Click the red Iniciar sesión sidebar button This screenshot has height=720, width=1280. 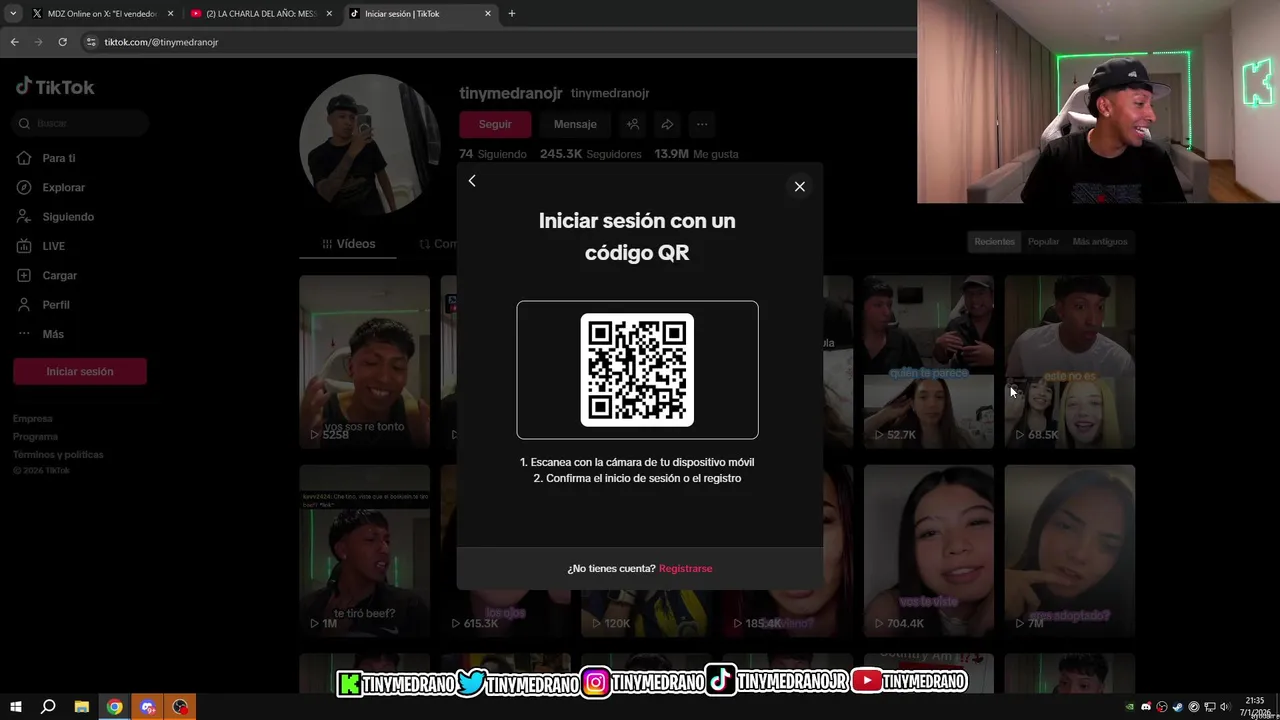coord(80,371)
